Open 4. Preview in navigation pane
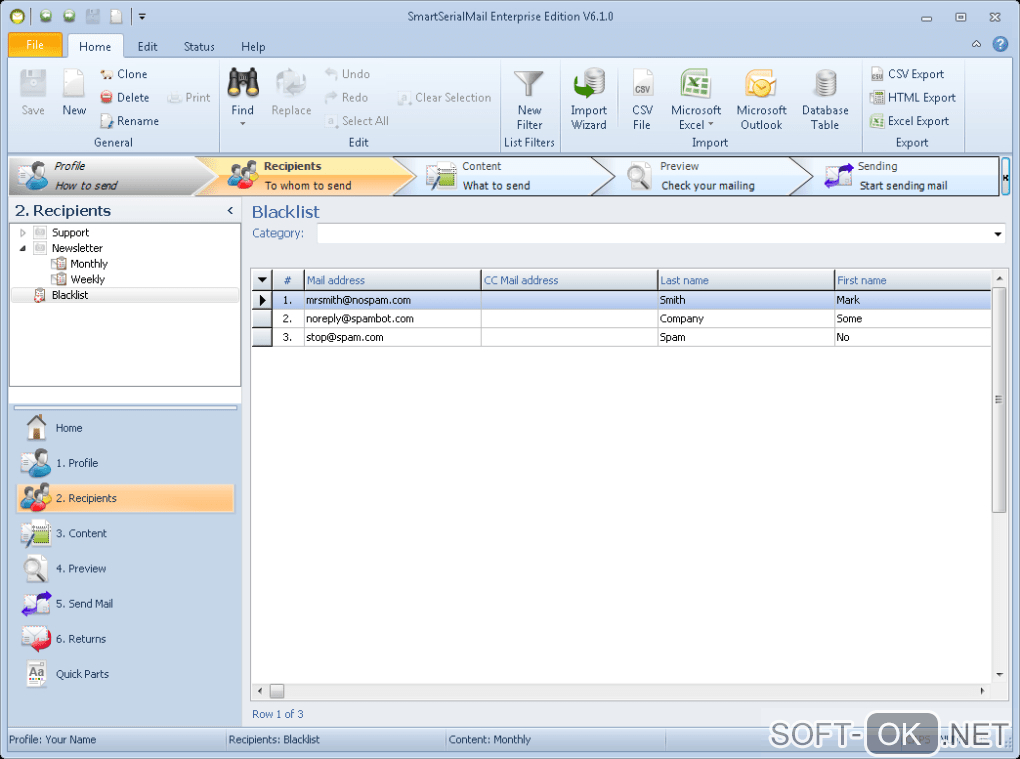This screenshot has height=759, width=1020. click(x=125, y=568)
